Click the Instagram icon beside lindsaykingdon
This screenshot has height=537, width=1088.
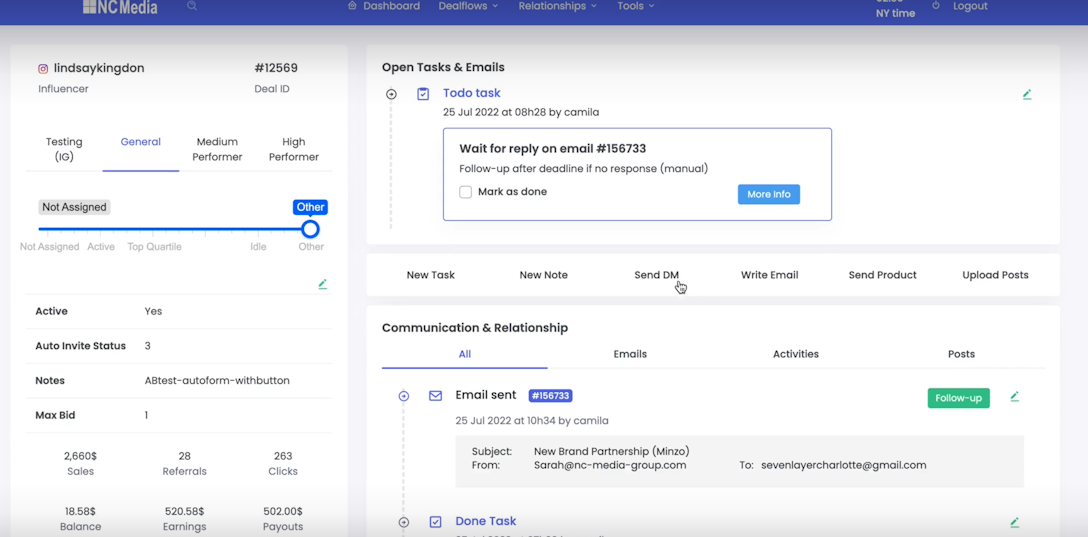click(43, 69)
